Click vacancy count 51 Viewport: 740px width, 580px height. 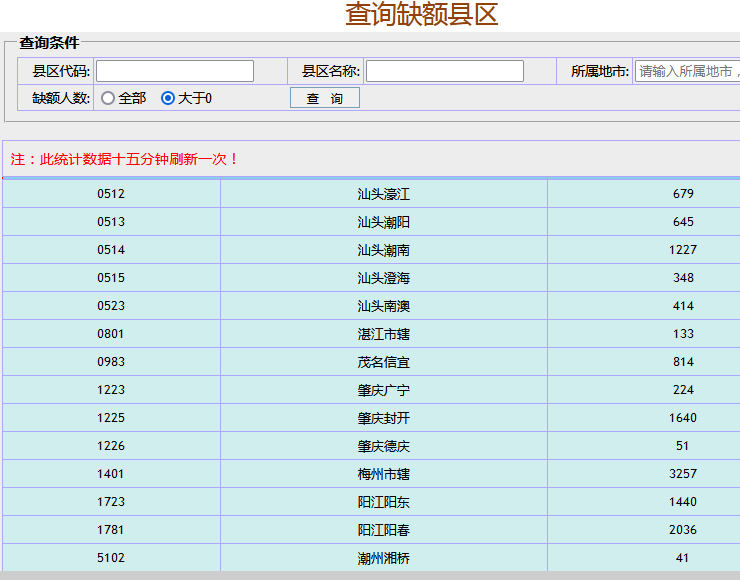tap(682, 446)
